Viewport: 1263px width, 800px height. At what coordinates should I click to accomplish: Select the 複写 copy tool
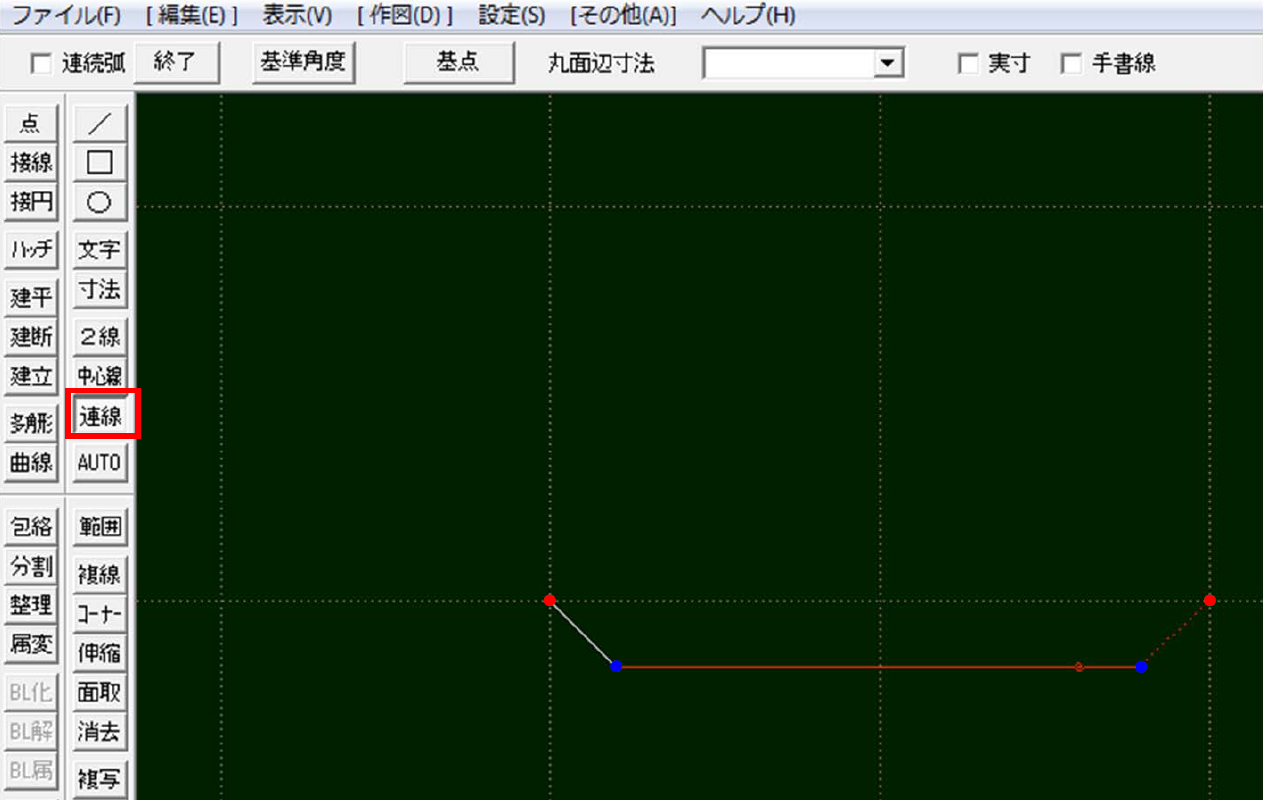click(x=100, y=779)
